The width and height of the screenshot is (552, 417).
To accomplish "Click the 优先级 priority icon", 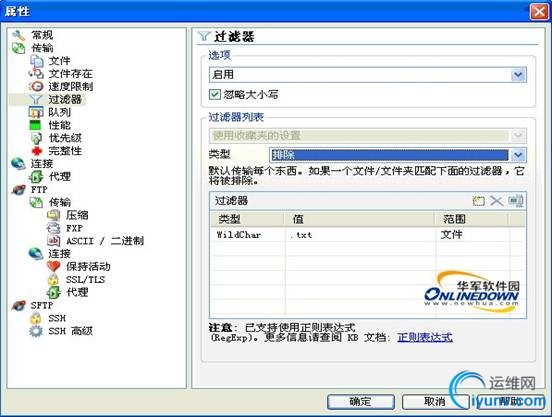I will (x=36, y=138).
